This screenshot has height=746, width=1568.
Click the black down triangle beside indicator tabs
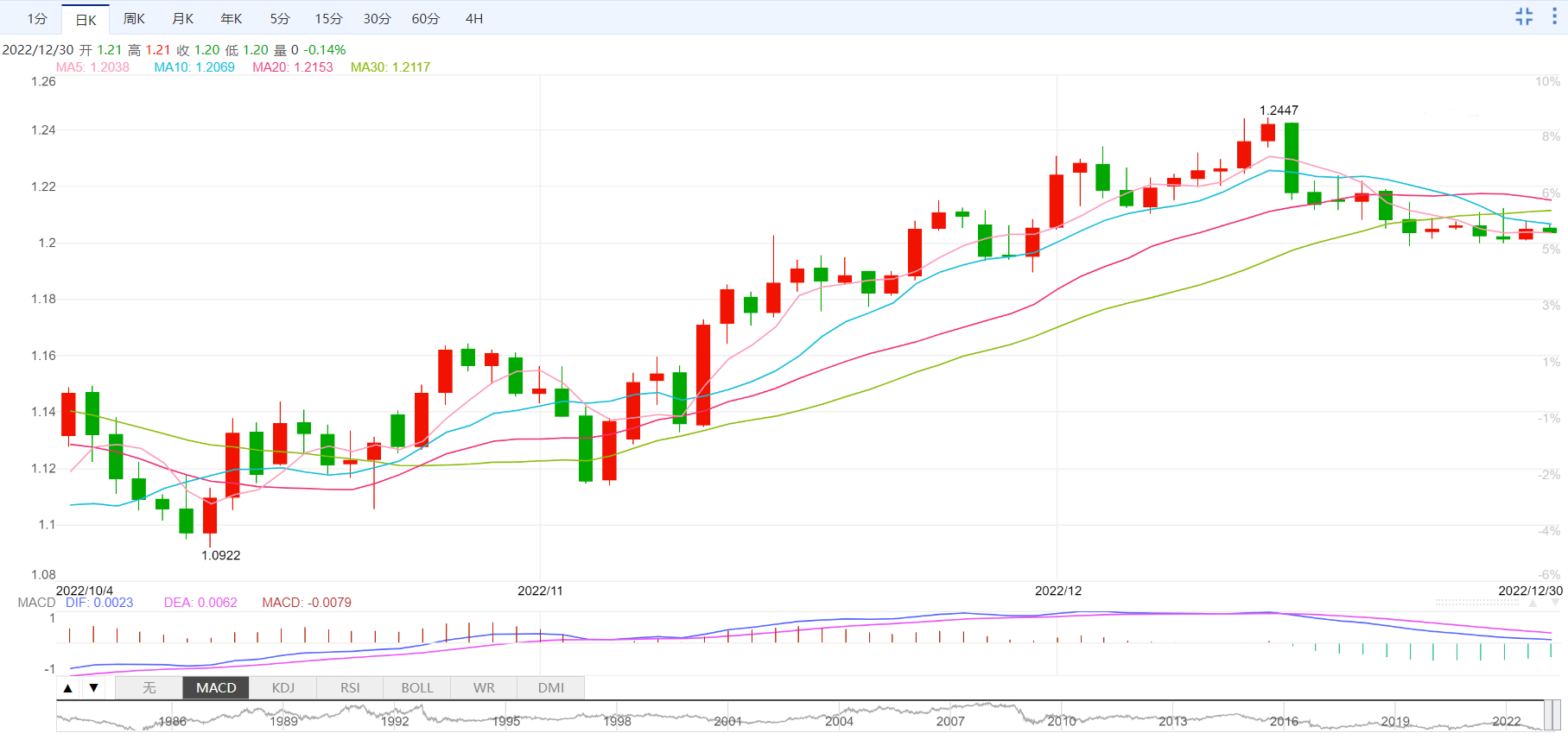tap(93, 688)
